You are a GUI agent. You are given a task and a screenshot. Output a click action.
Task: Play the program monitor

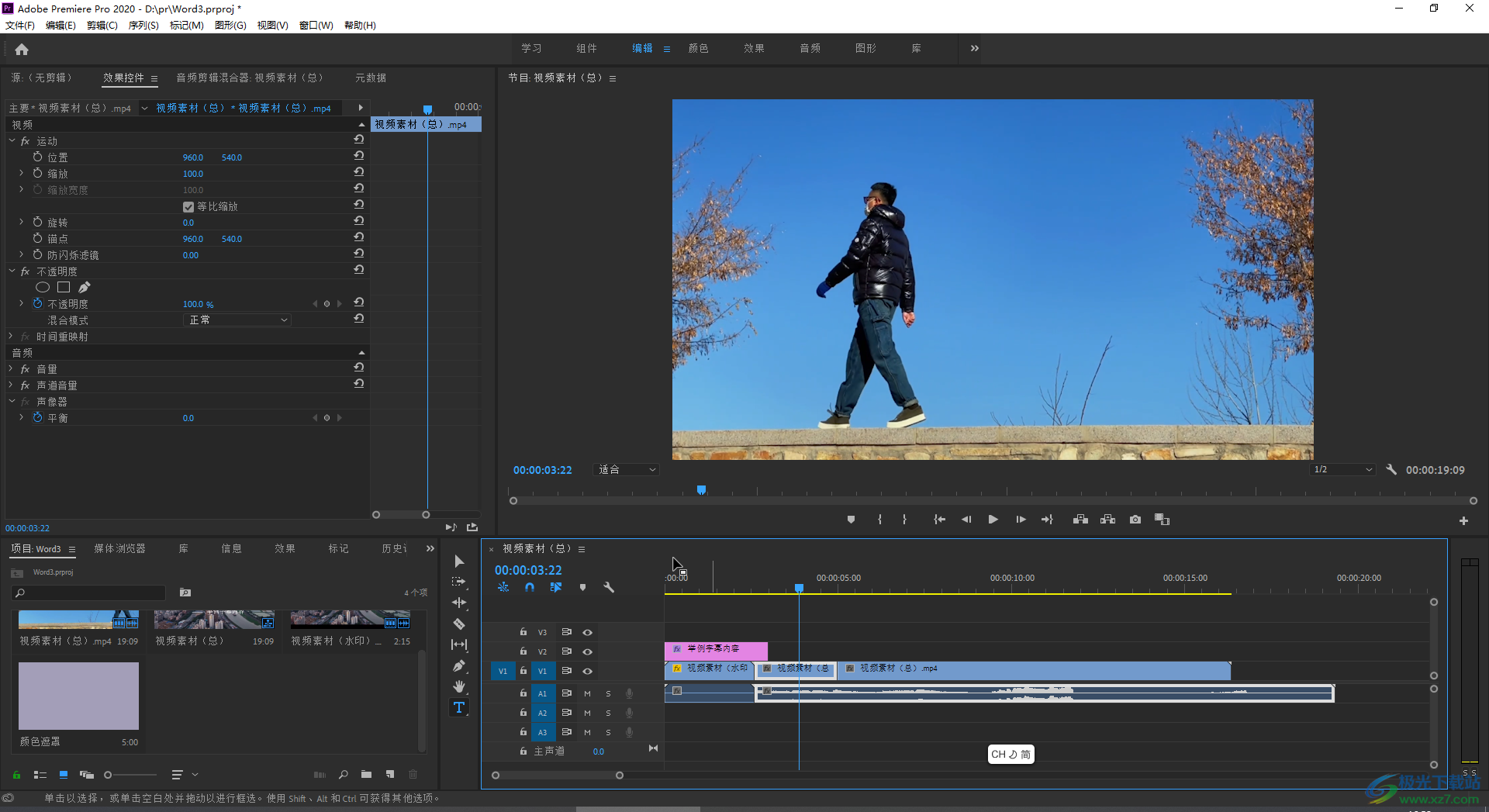[x=993, y=520]
